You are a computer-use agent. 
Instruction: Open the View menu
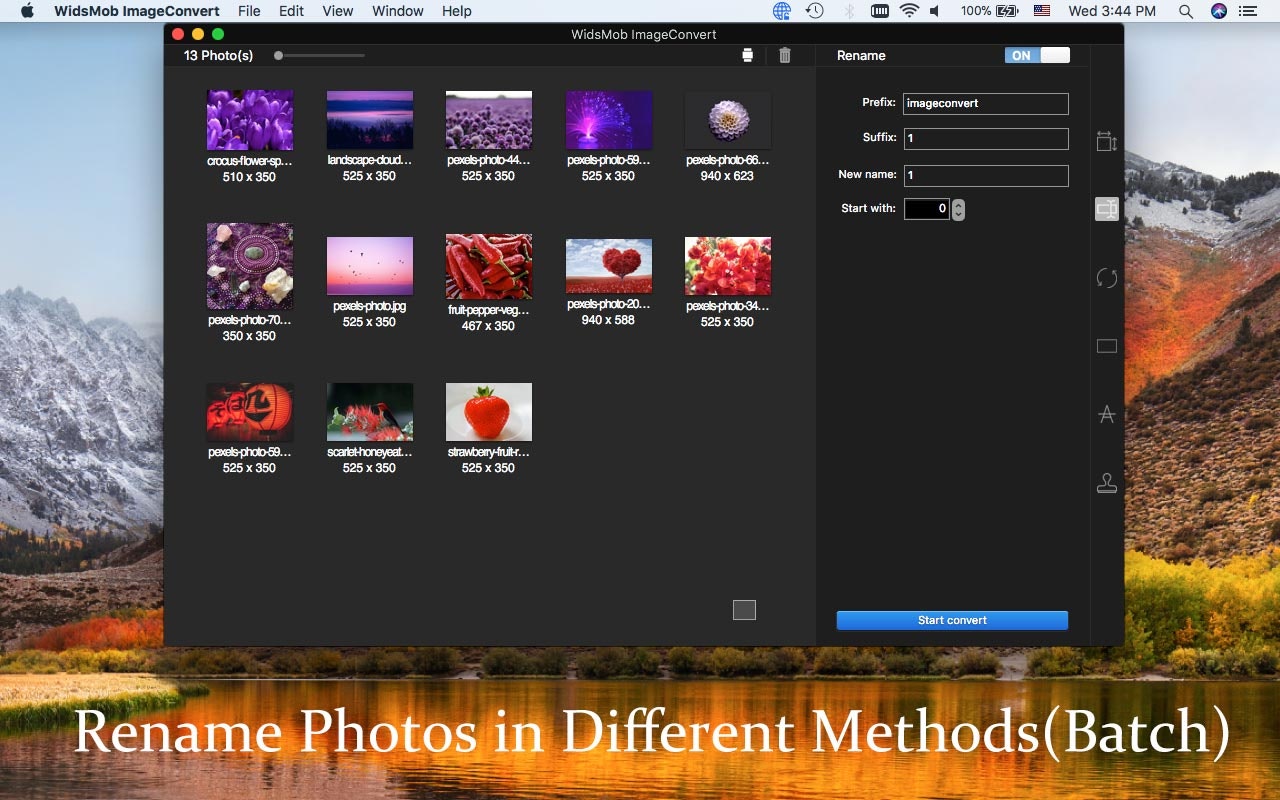point(337,11)
